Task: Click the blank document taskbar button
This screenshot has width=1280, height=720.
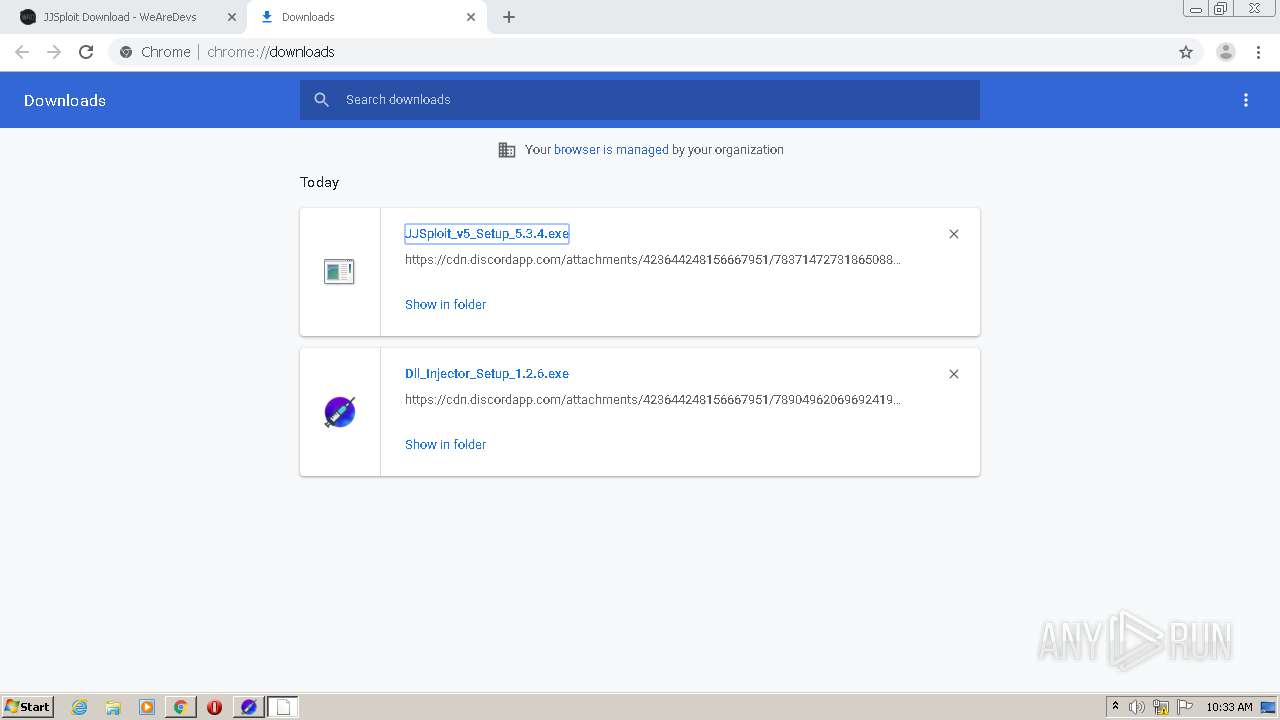Action: click(283, 707)
